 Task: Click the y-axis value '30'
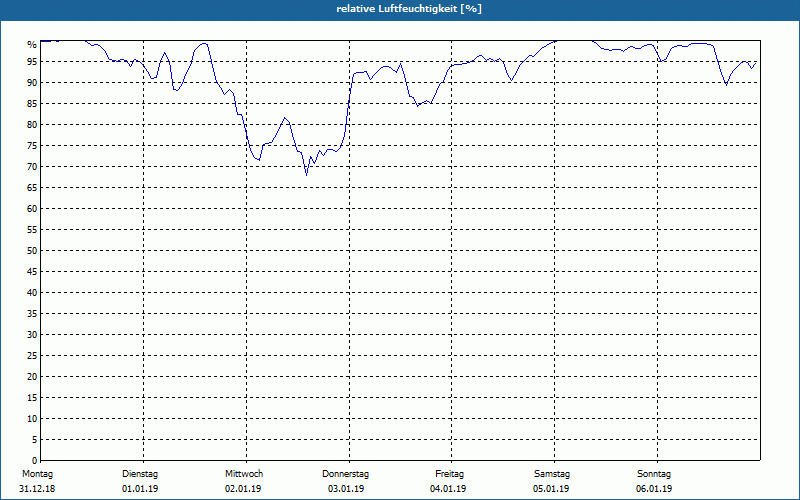point(32,335)
